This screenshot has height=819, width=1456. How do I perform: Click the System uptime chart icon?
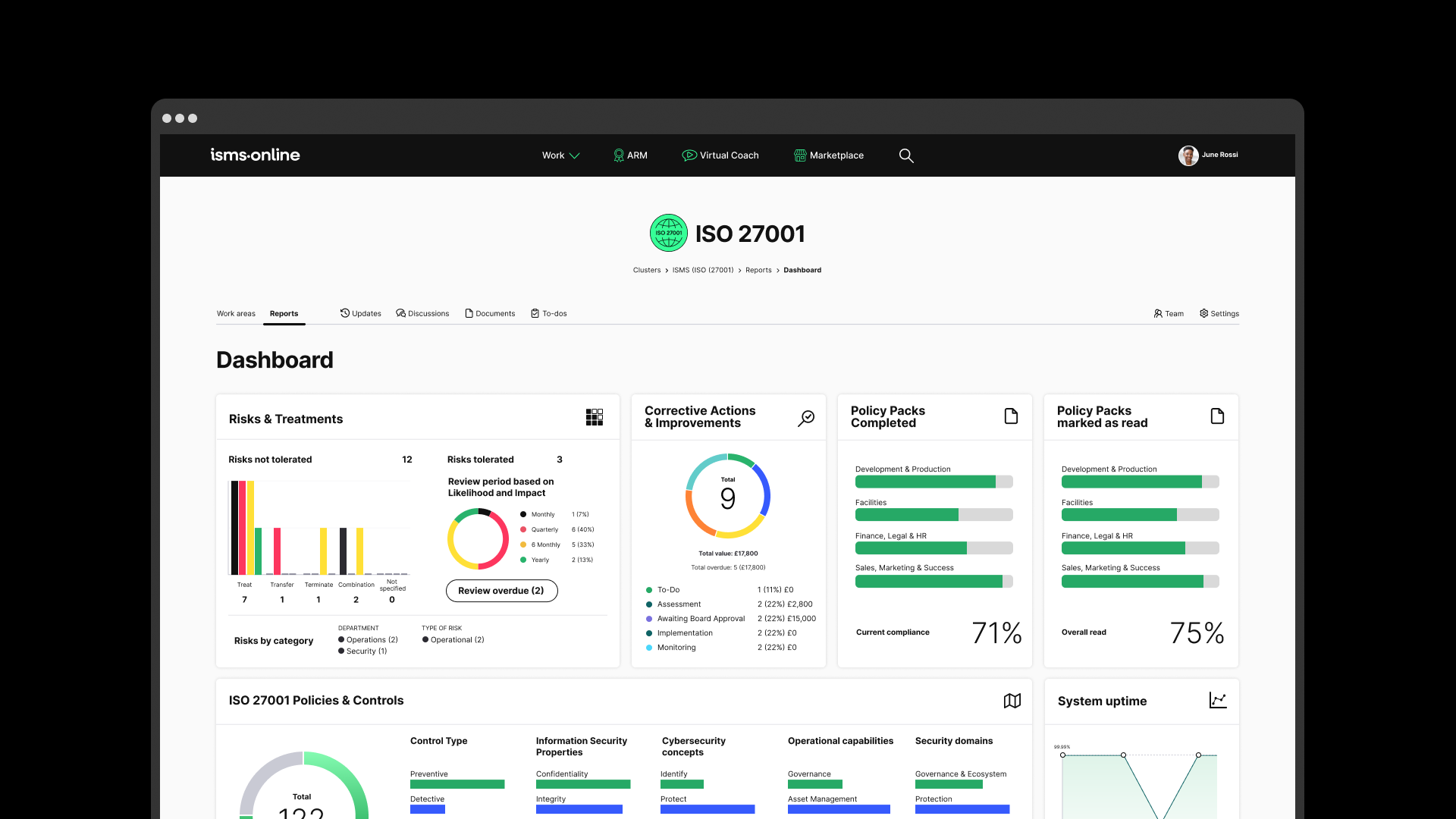(1218, 701)
